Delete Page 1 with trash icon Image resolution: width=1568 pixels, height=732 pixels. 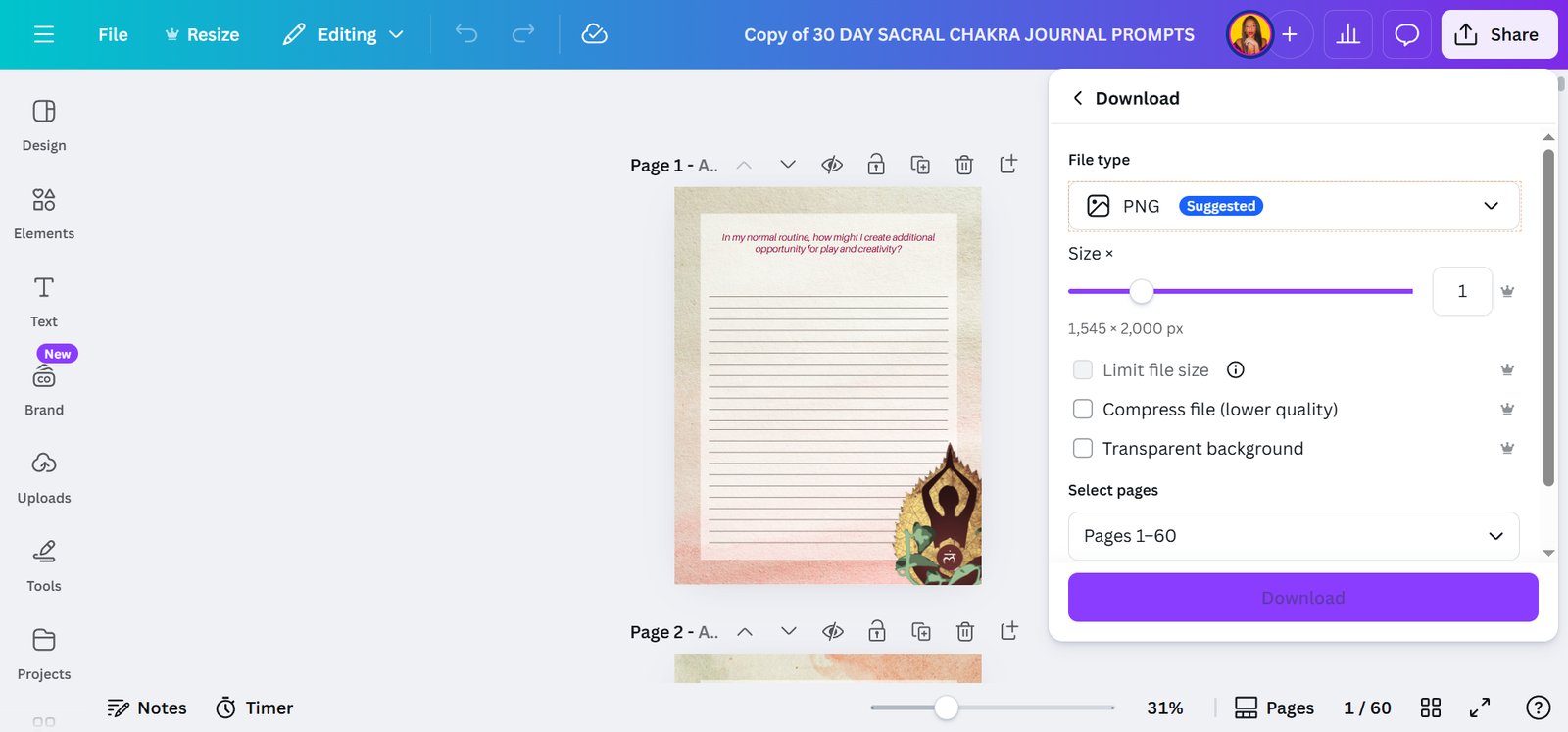(x=964, y=165)
